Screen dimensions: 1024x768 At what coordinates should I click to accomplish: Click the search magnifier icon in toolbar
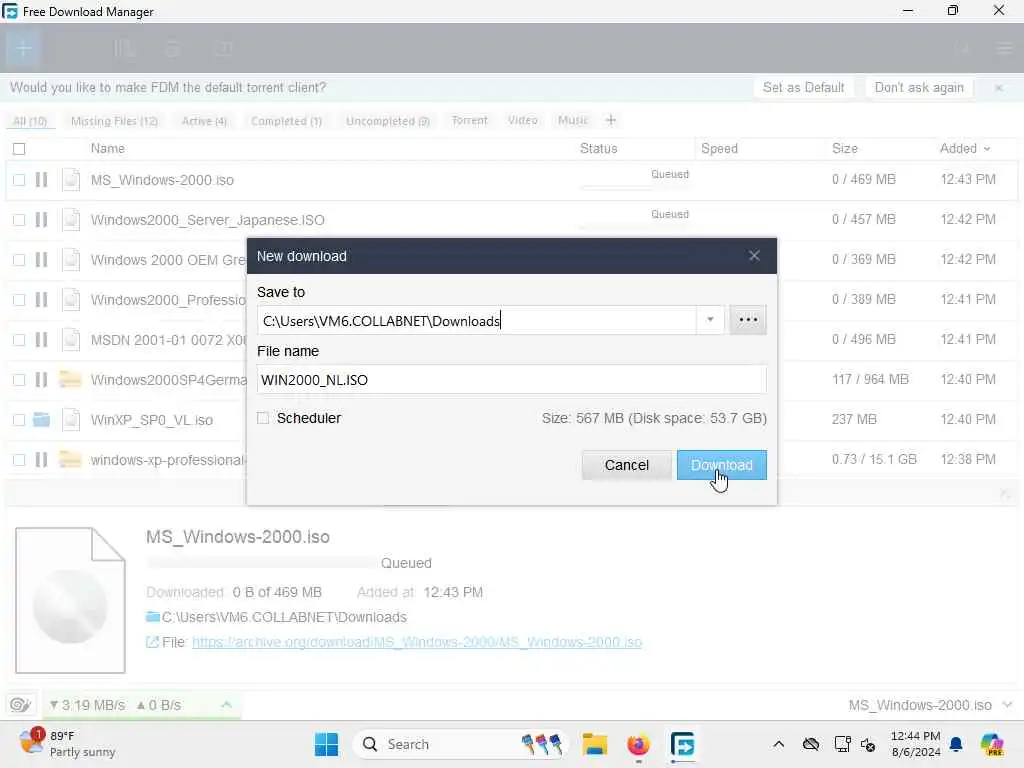click(x=963, y=48)
